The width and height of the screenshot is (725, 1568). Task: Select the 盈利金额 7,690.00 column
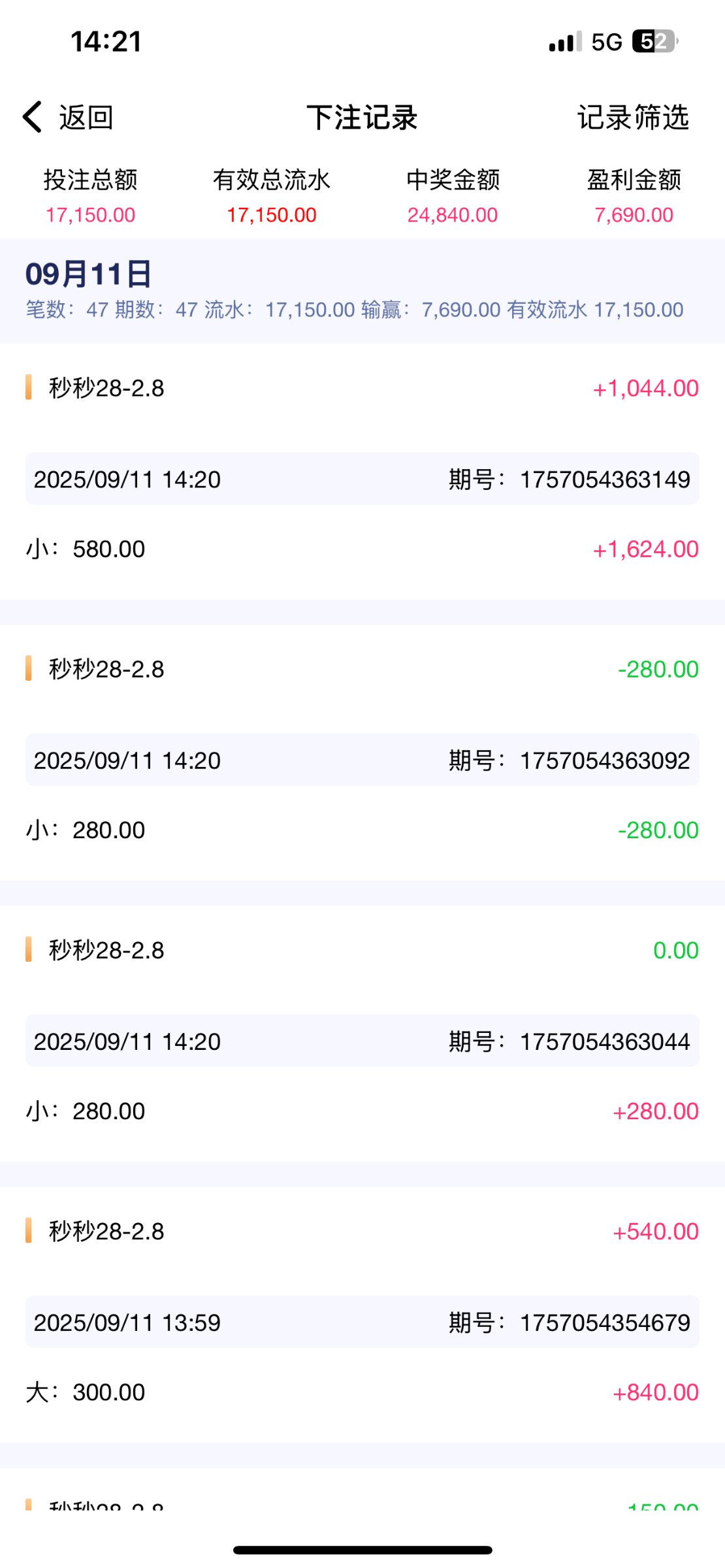point(634,196)
